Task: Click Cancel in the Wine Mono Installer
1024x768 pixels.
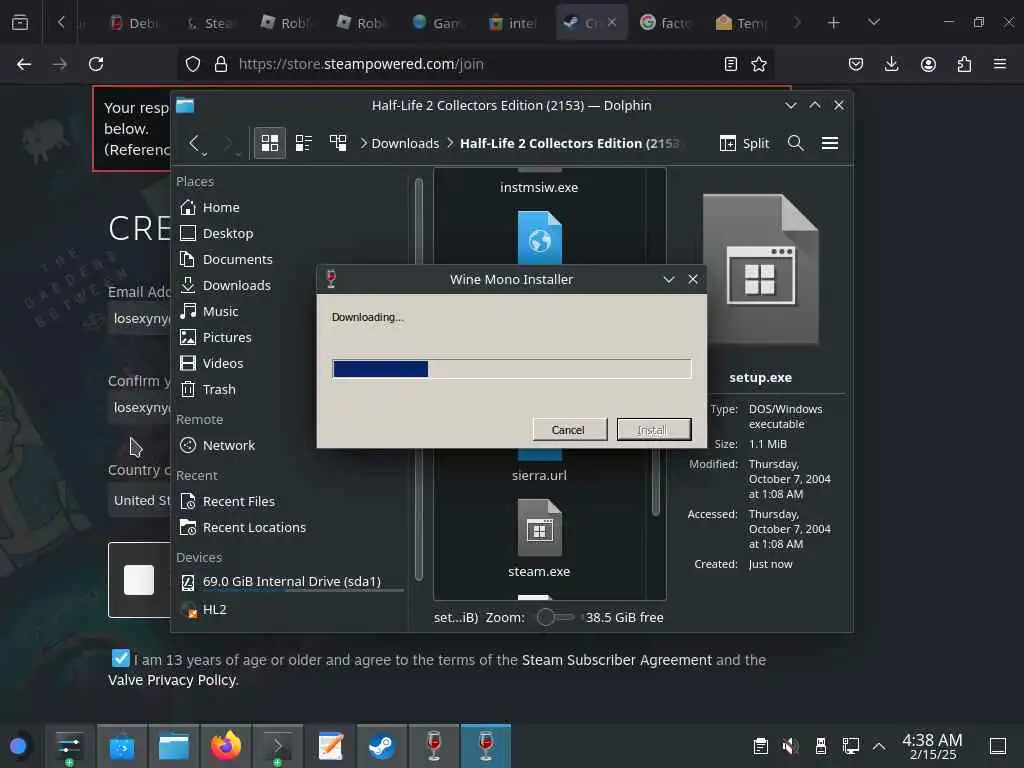Action: pos(569,430)
